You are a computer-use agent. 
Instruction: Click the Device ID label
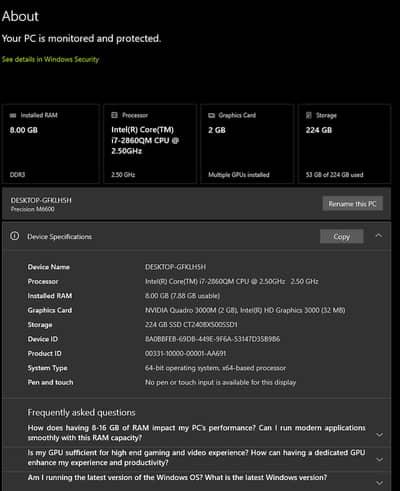point(43,339)
